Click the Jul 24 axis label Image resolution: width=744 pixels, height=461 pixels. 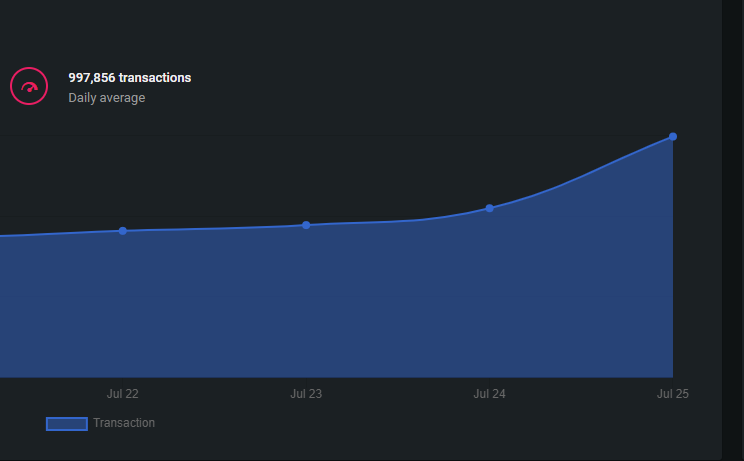(x=490, y=394)
